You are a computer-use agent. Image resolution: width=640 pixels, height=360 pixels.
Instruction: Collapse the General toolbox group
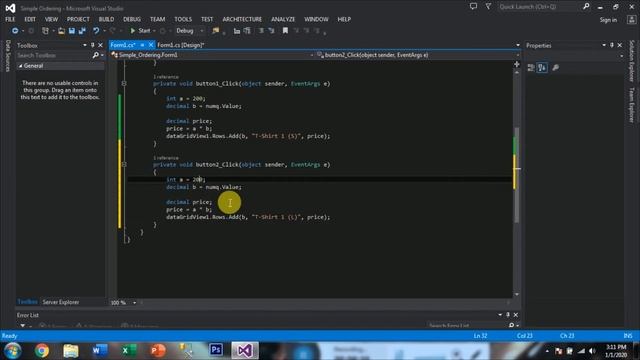click(20, 66)
